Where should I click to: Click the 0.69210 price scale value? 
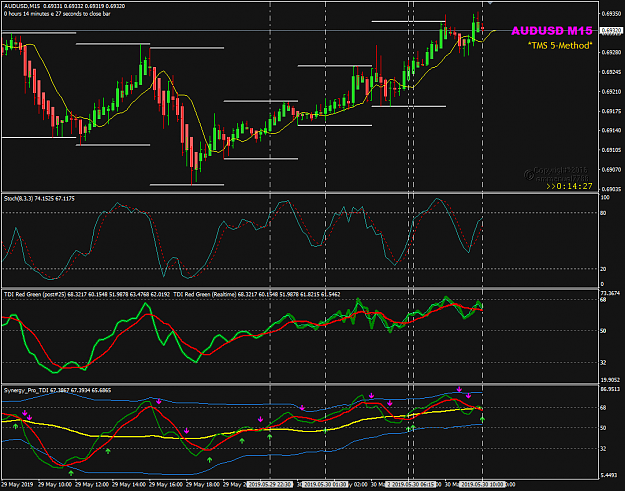pos(611,92)
